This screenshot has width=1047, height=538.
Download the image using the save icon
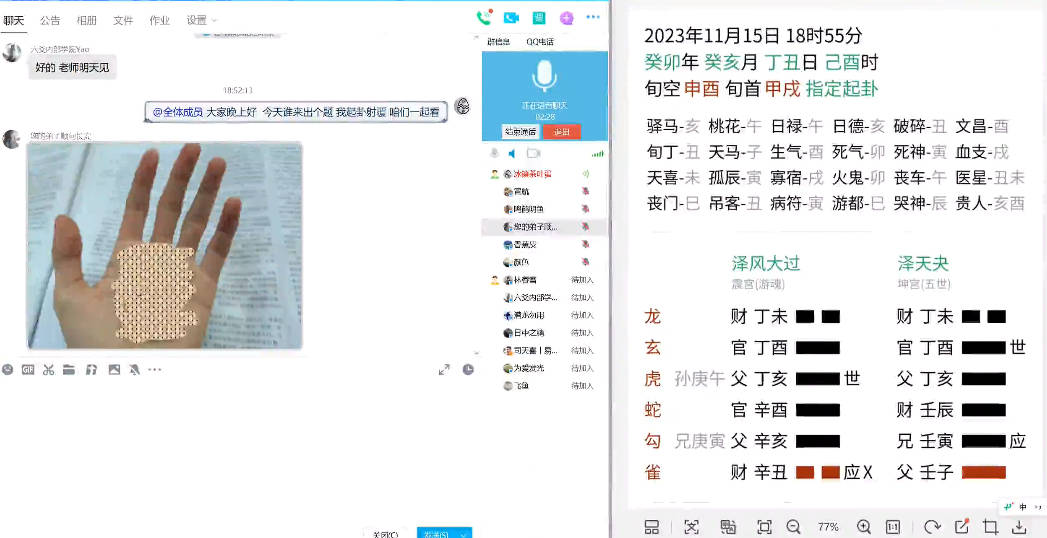tap(1019, 527)
